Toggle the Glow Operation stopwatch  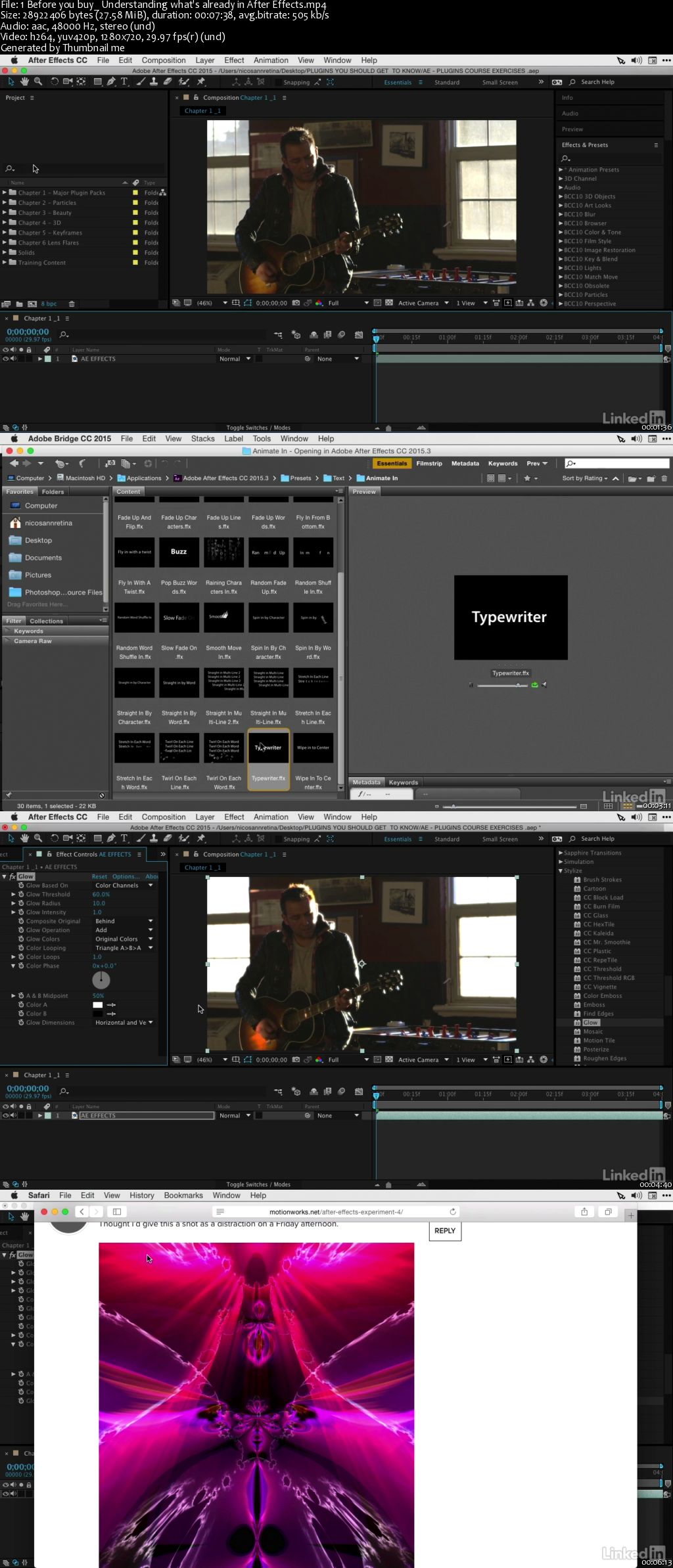pos(21,930)
